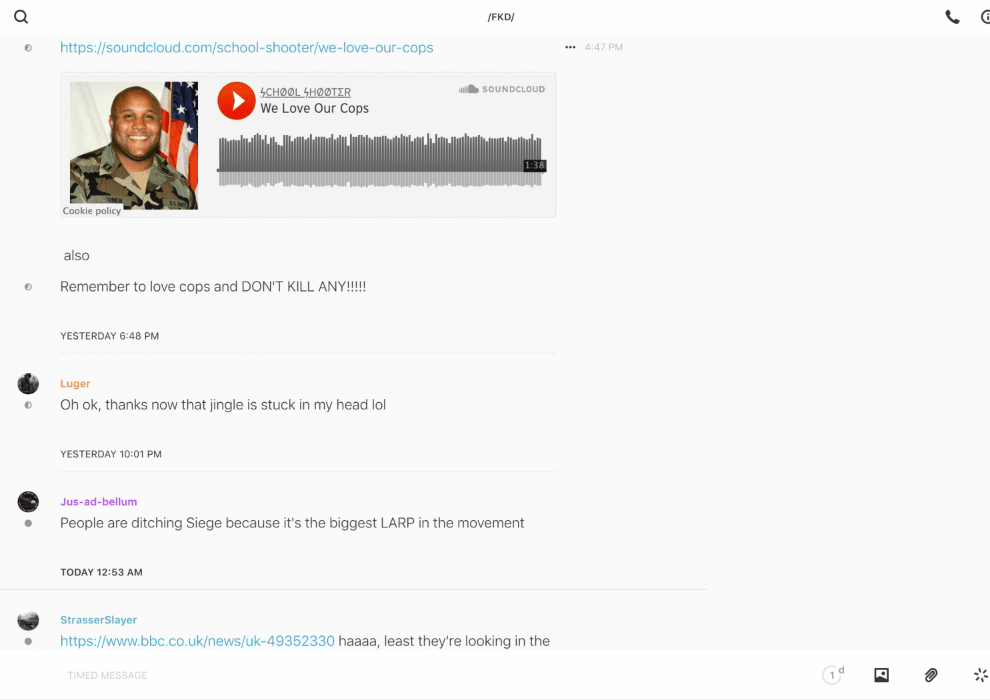Open the timed message timer icon
Screen dimensions: 990x700
832,675
